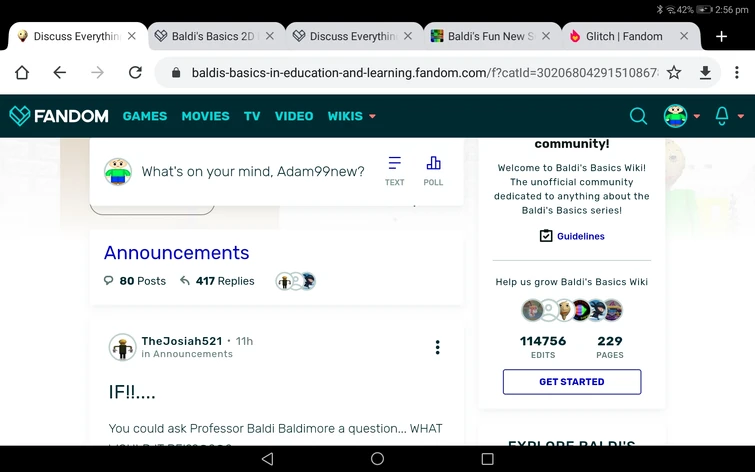
Task: Expand notifications dropdown arrow
Action: [x=741, y=116]
